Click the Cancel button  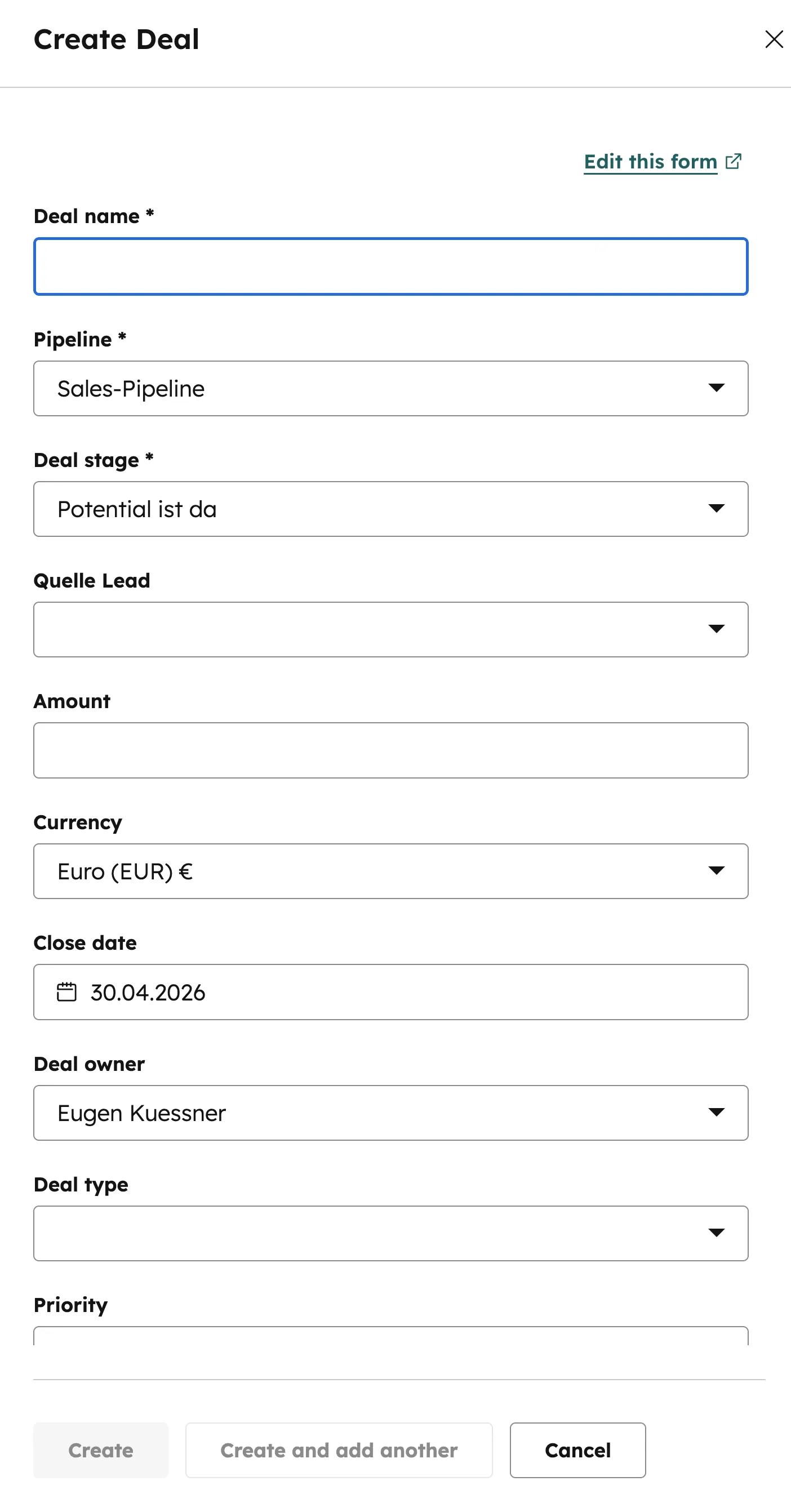point(577,1450)
